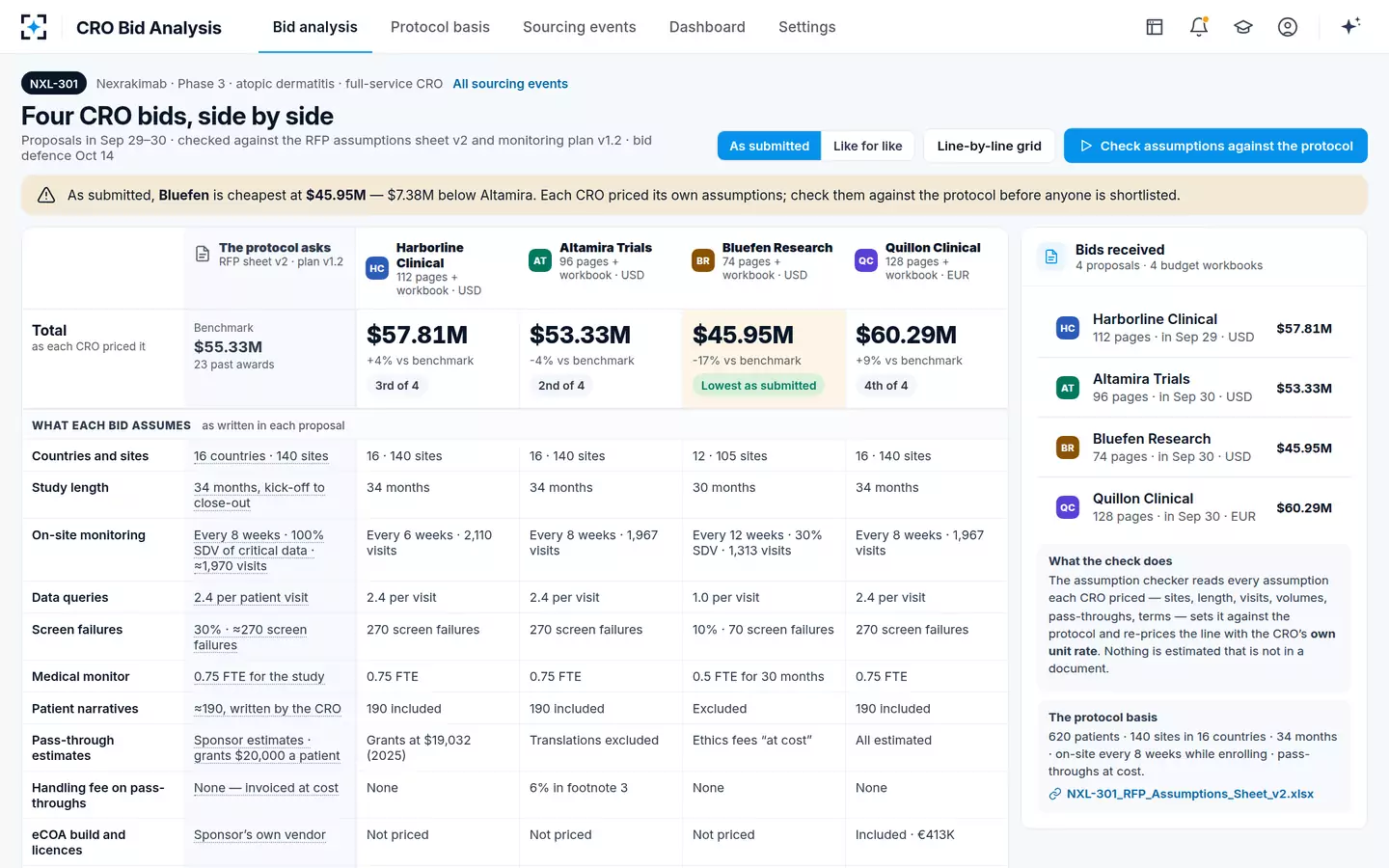Click protocol value 'Sponsor's own vendor'
1389x868 pixels.
tap(259, 835)
